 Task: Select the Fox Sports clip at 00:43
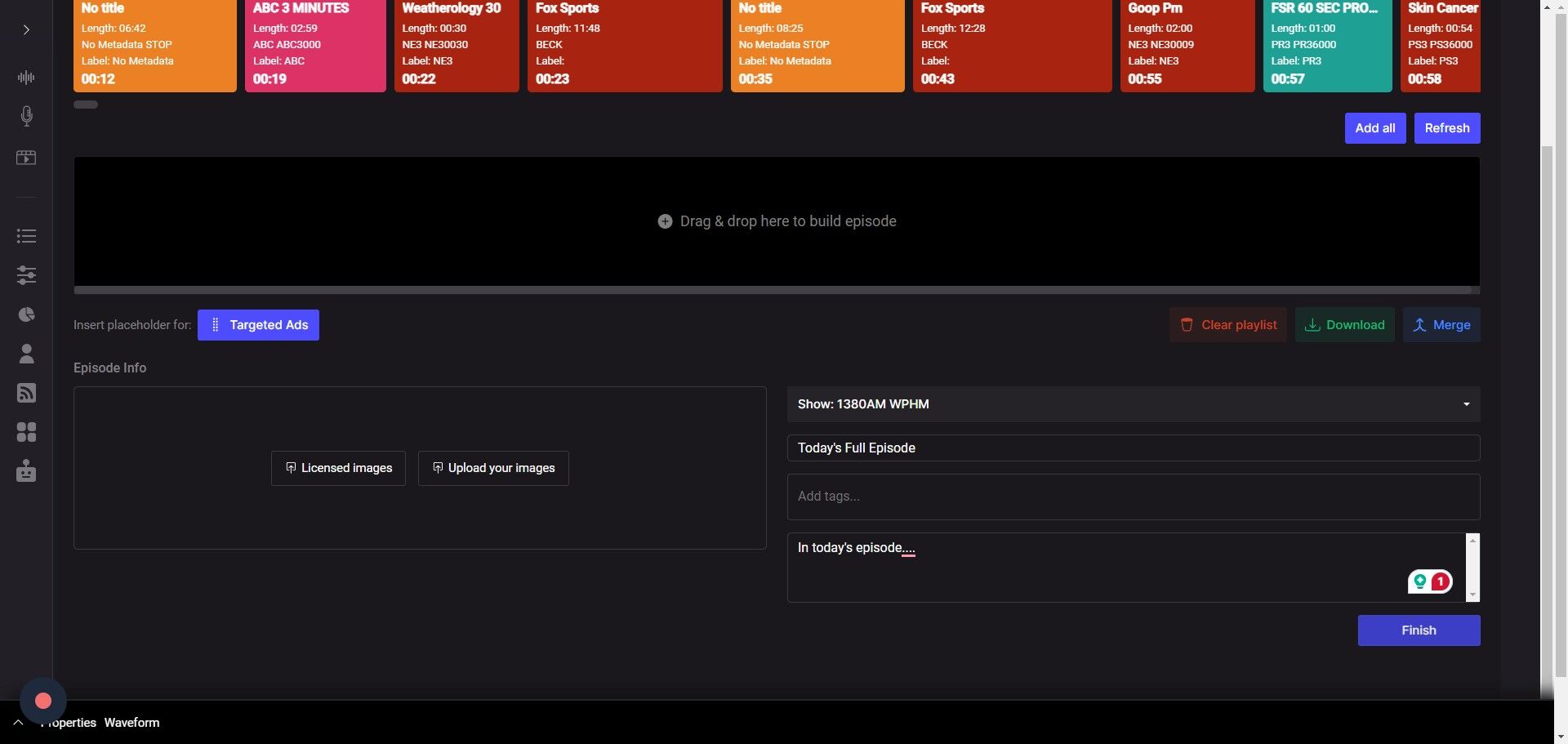pos(1013,45)
